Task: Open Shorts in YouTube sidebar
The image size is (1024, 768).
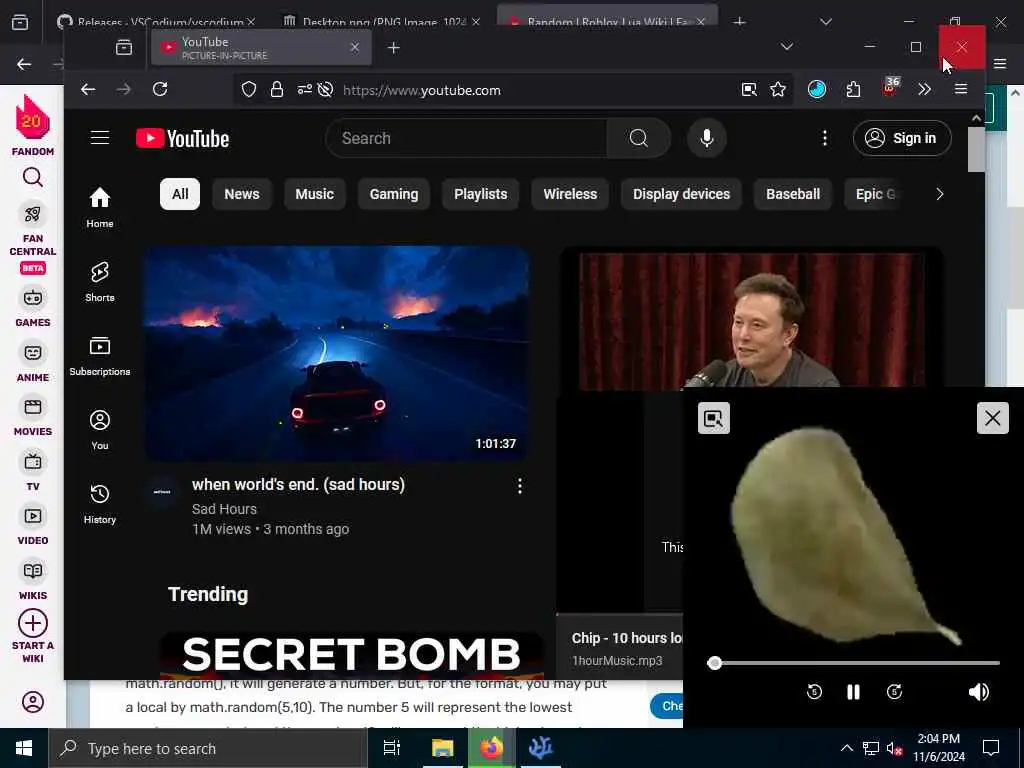Action: 100,281
